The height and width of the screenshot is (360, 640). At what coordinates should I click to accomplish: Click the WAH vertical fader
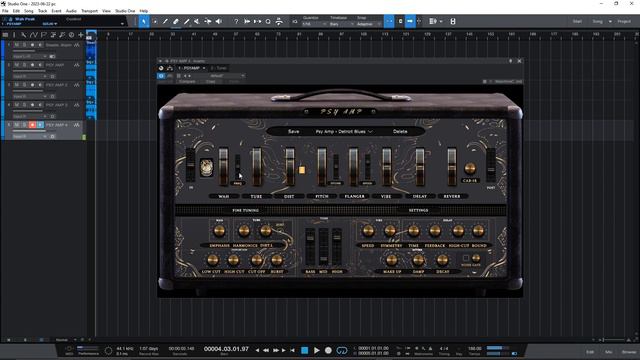click(223, 167)
